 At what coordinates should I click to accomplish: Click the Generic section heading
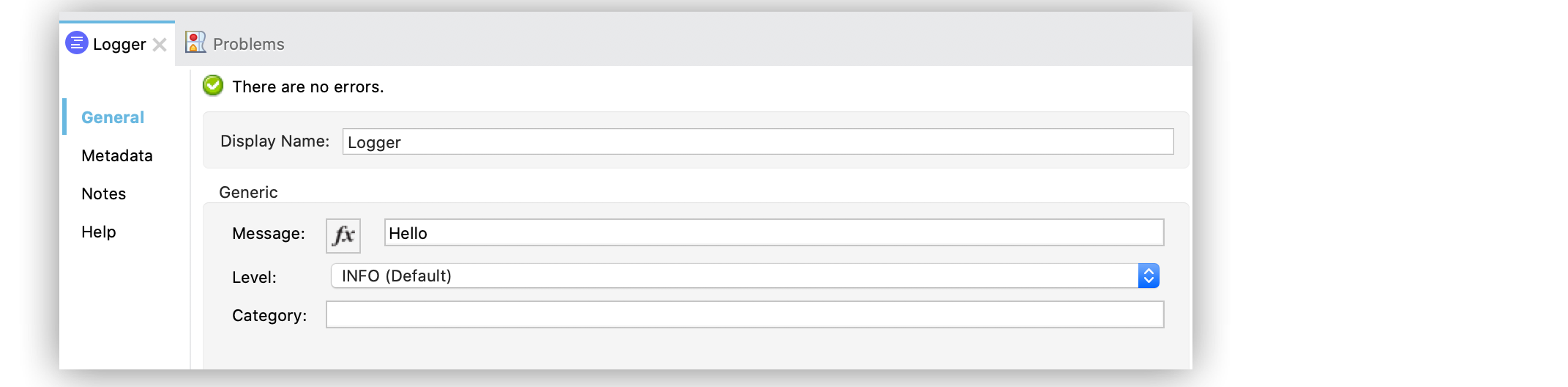[248, 192]
